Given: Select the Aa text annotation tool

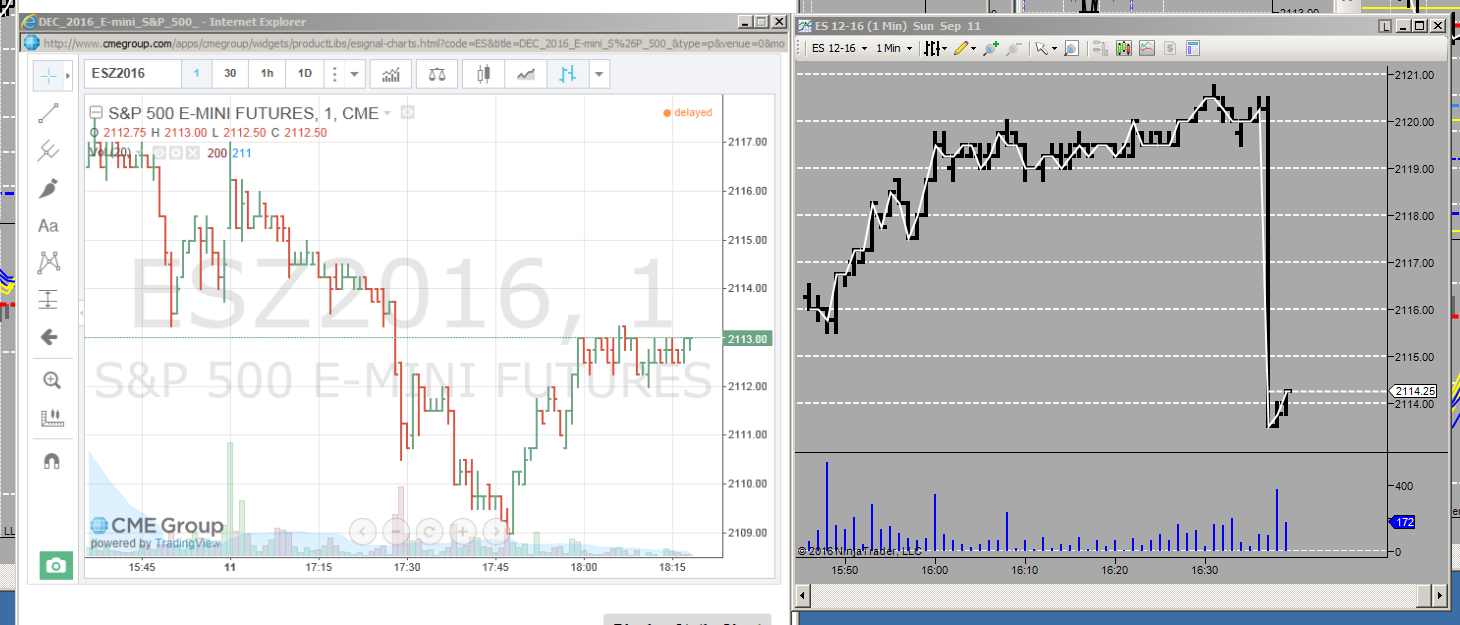Looking at the screenshot, I should click(48, 226).
